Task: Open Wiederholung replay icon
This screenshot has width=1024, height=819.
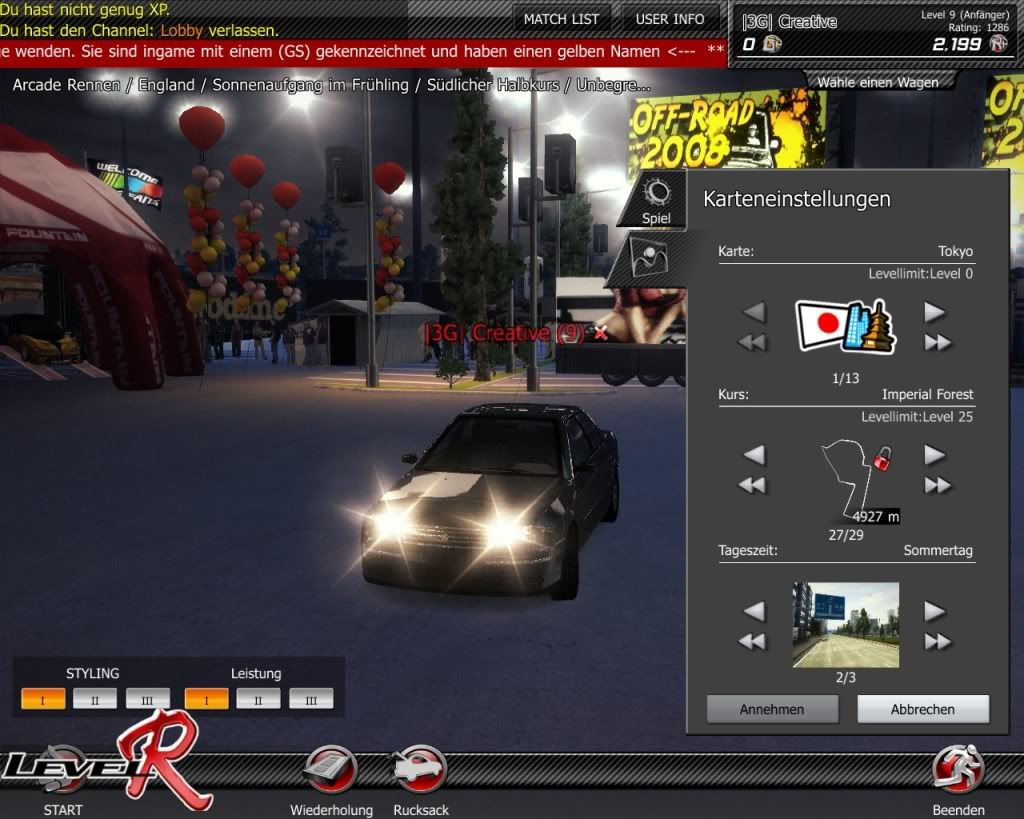Action: point(330,771)
